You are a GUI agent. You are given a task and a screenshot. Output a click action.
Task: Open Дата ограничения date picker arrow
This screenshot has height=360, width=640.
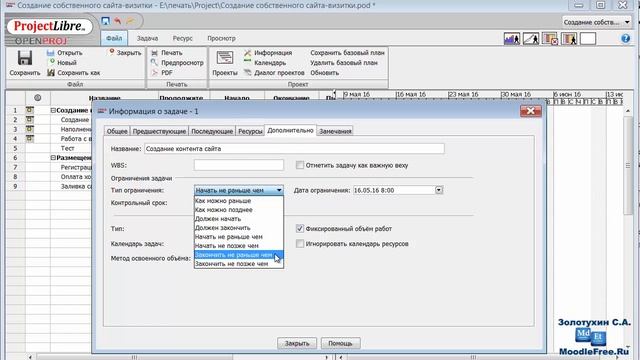(x=439, y=190)
